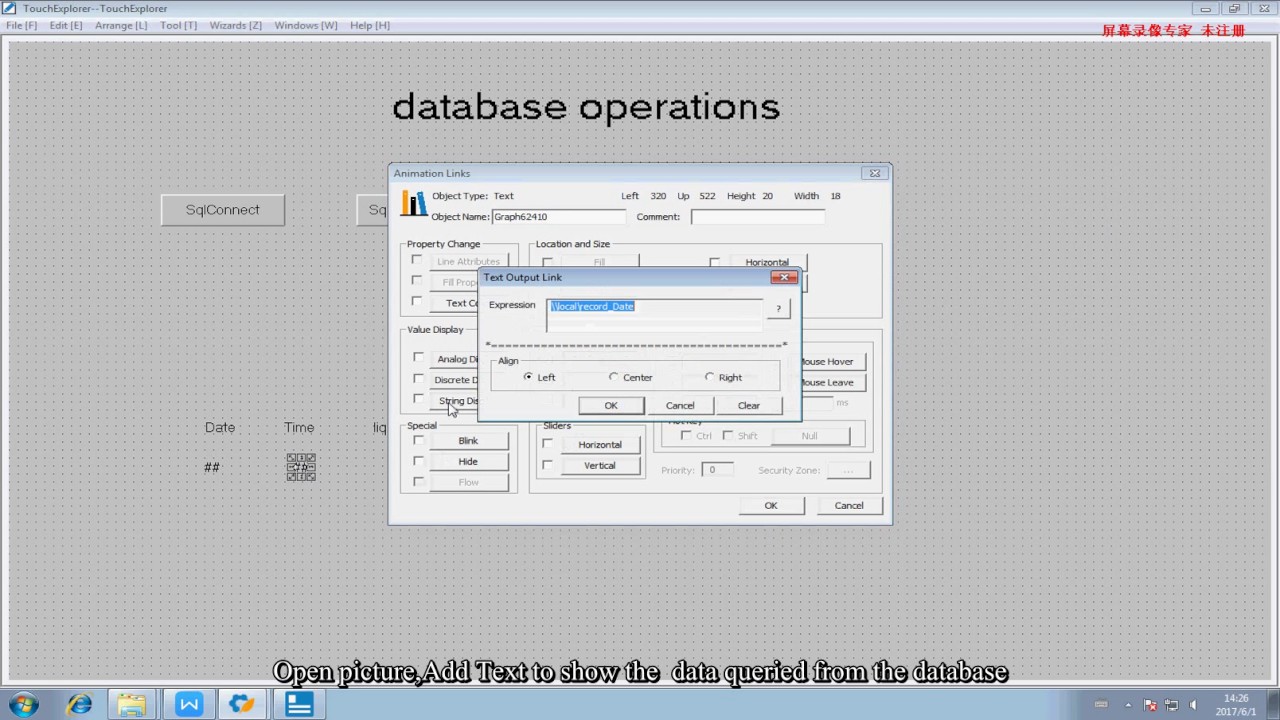Enable the Blink checkbox
The image size is (1280, 720).
[418, 440]
